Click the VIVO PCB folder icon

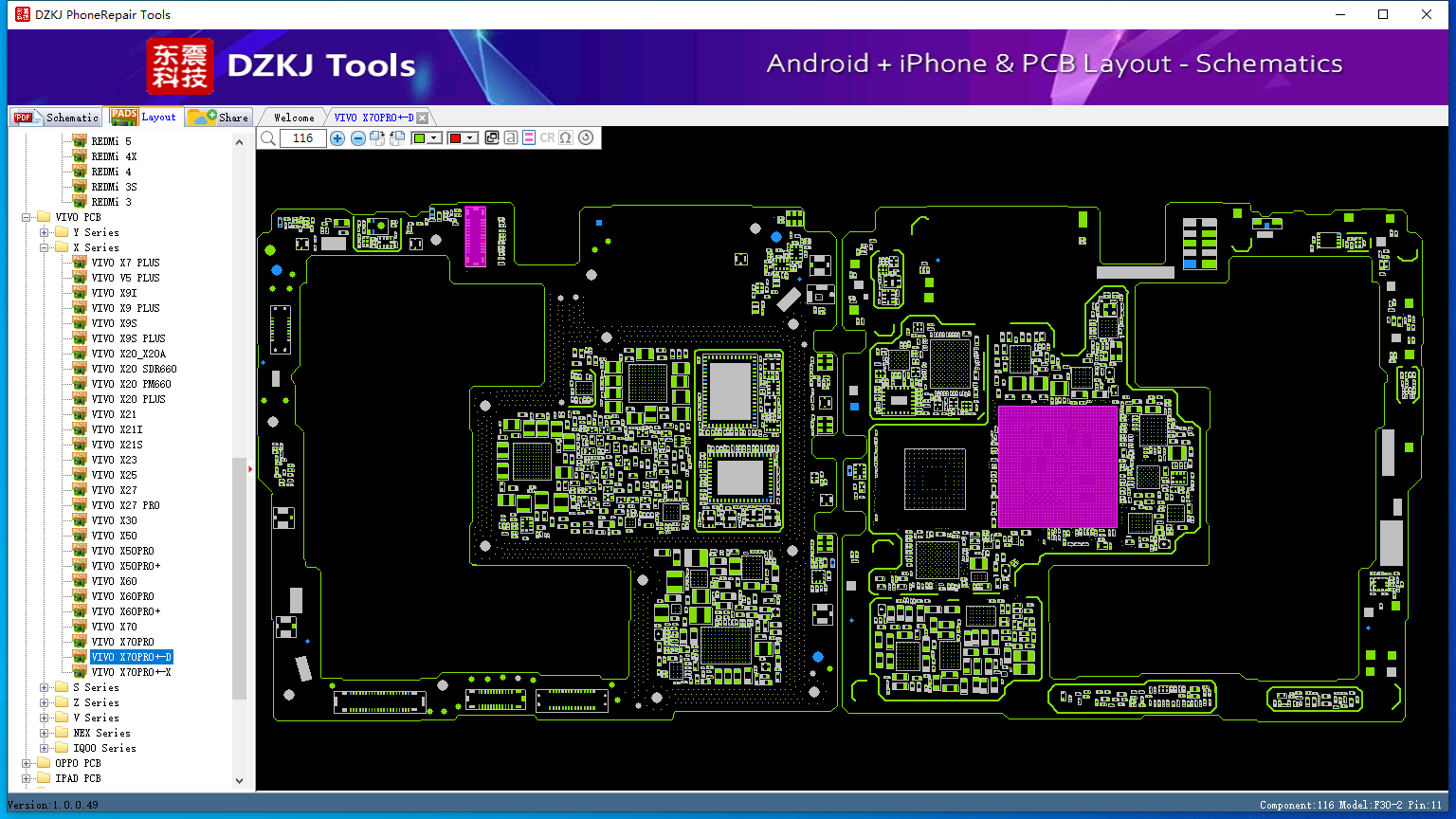coord(44,217)
